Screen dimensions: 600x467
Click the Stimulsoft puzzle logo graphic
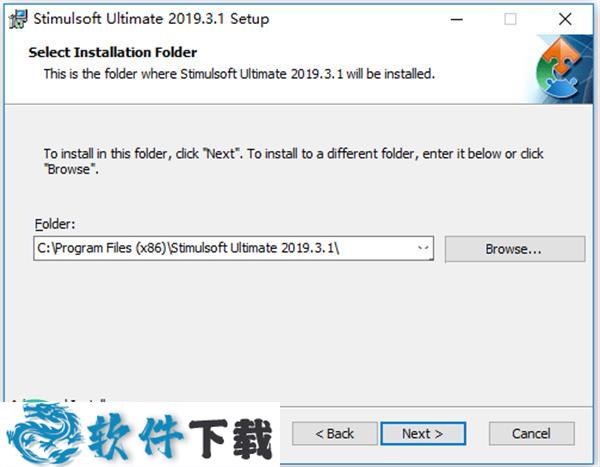(559, 68)
